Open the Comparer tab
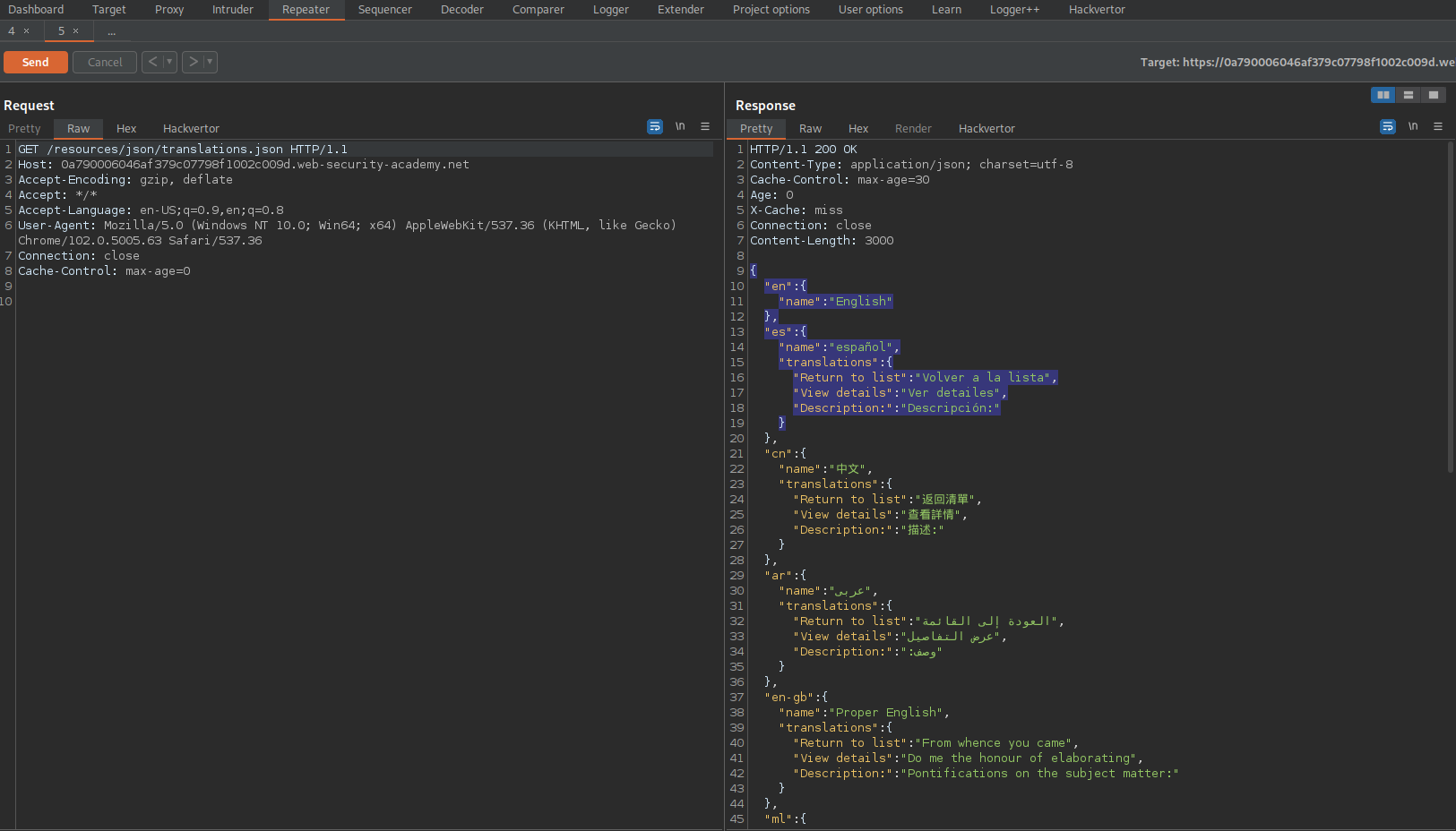This screenshot has width=1456, height=831. (x=538, y=10)
